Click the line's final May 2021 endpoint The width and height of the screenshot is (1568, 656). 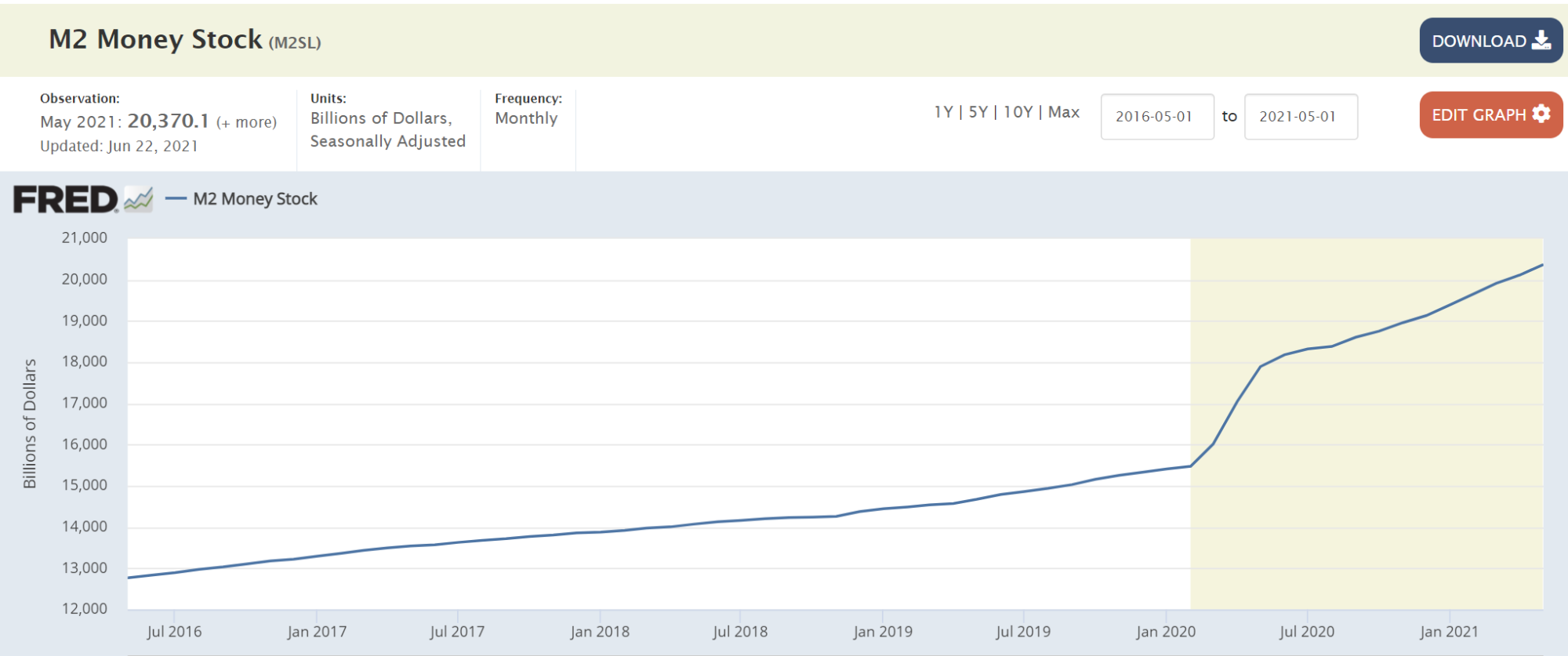[x=1542, y=265]
